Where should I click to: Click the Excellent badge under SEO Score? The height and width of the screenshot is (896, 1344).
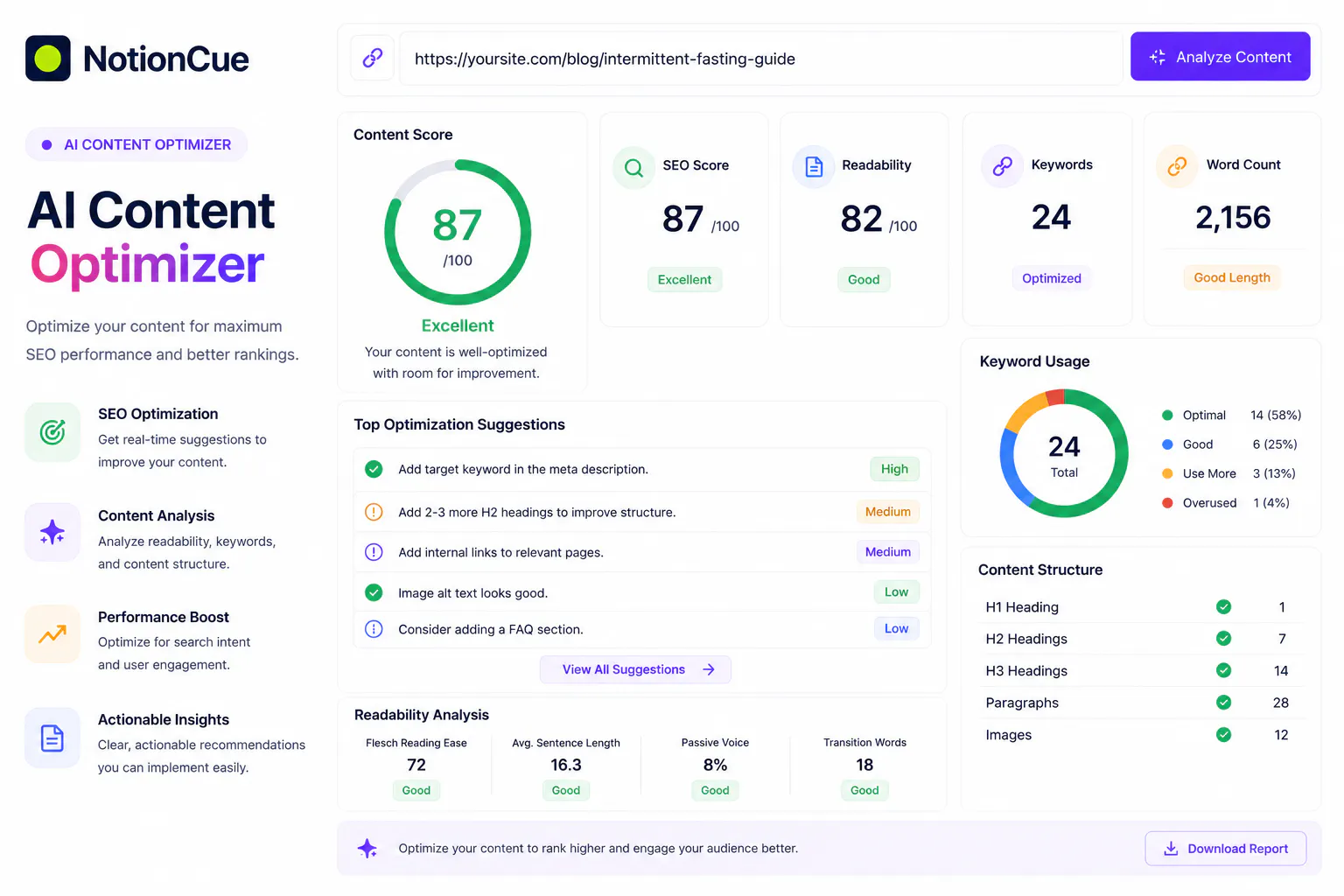[x=684, y=280]
